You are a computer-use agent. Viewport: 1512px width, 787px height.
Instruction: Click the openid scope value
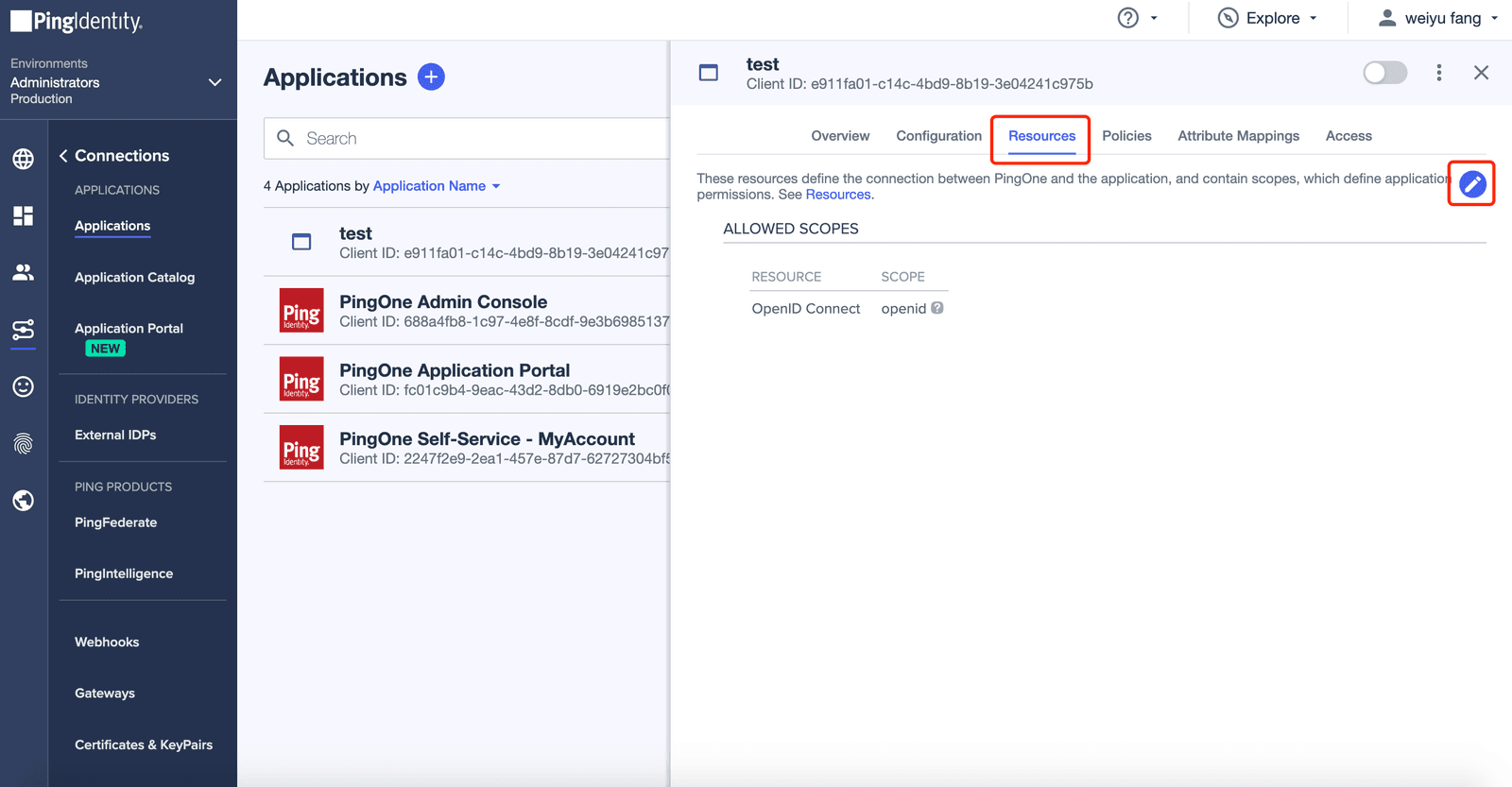pos(903,309)
